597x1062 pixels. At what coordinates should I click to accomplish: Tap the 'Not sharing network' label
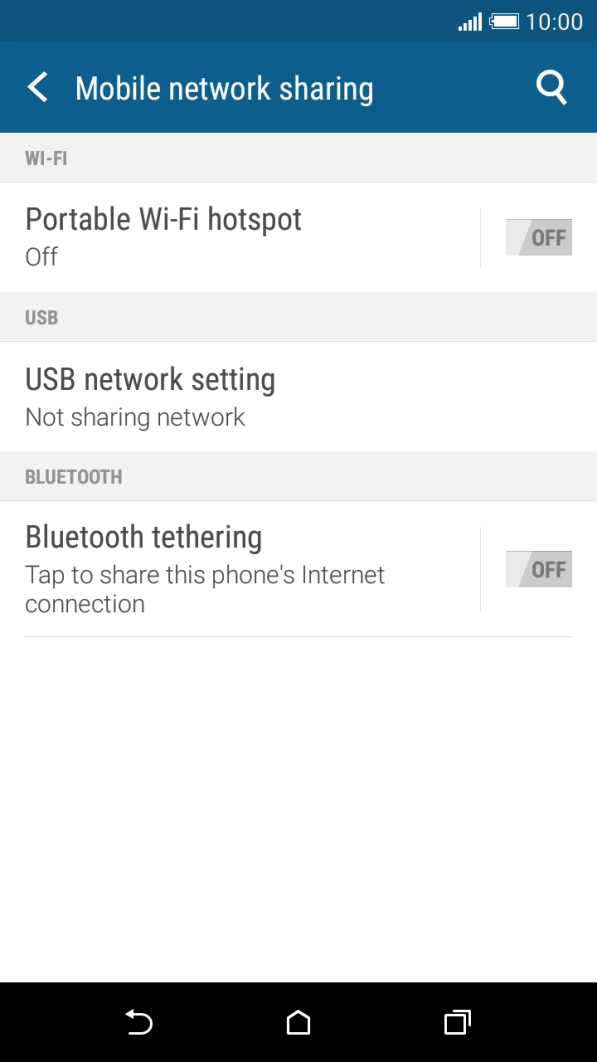[135, 417]
